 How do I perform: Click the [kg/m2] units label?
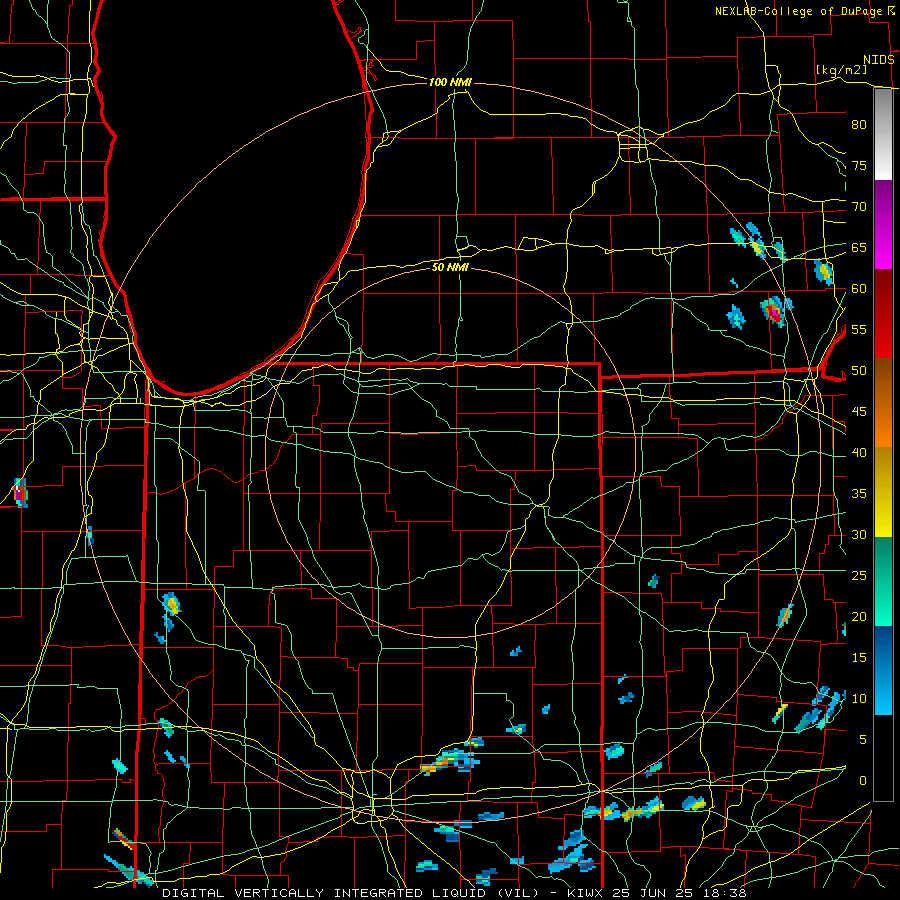tap(841, 70)
